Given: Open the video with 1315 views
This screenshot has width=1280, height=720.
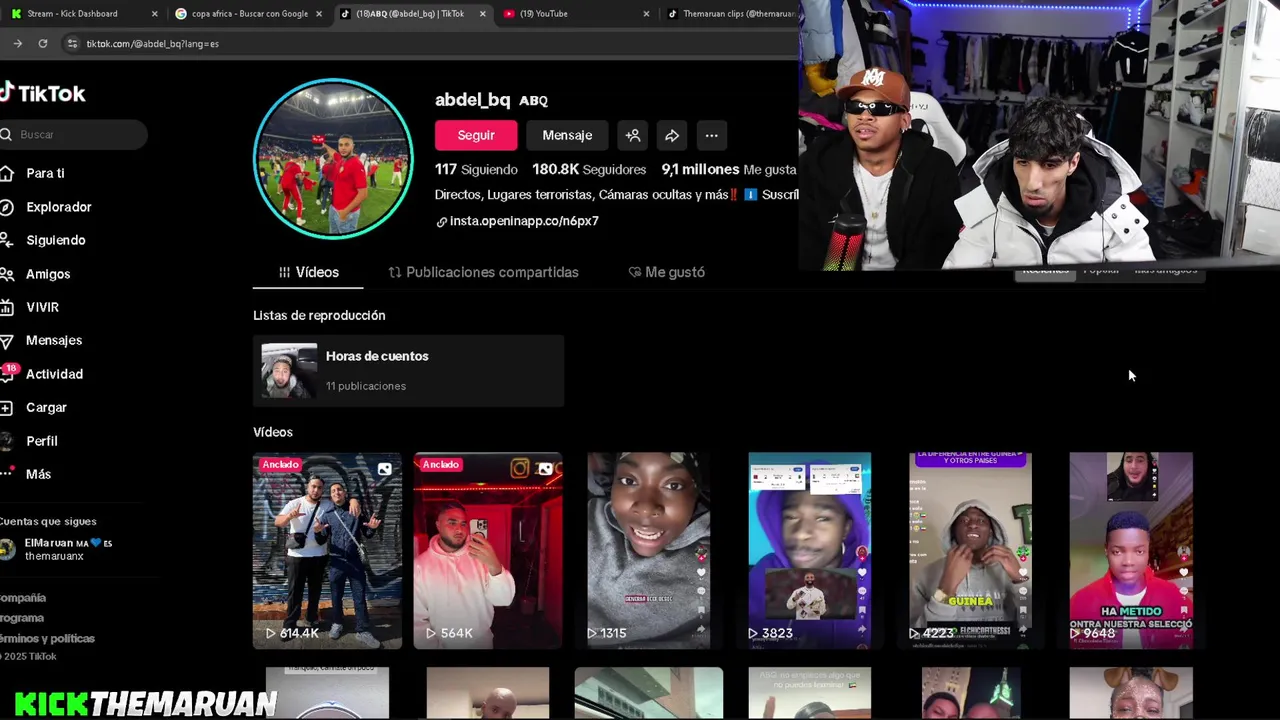Looking at the screenshot, I should (x=648, y=551).
